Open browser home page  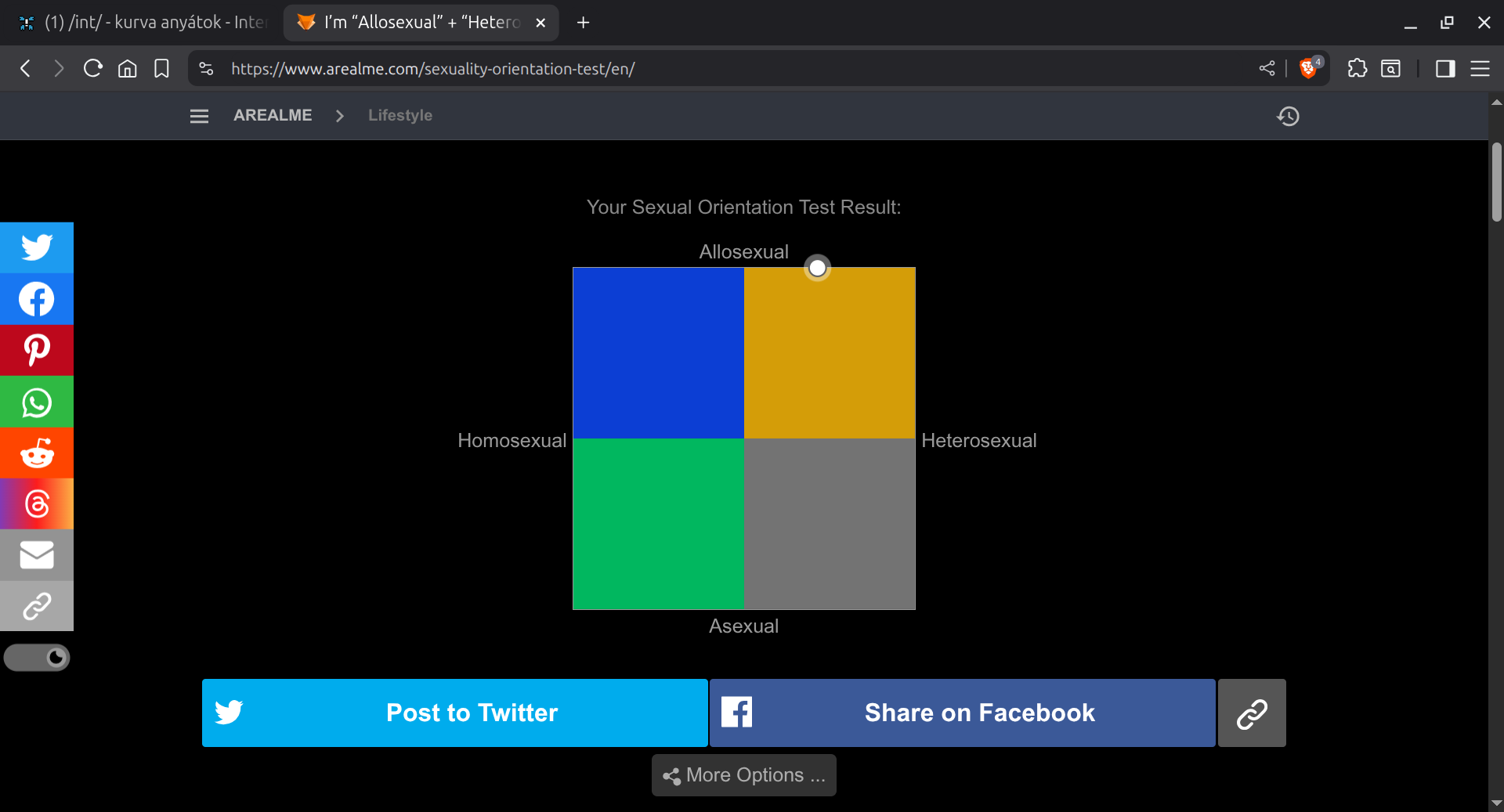(x=127, y=69)
